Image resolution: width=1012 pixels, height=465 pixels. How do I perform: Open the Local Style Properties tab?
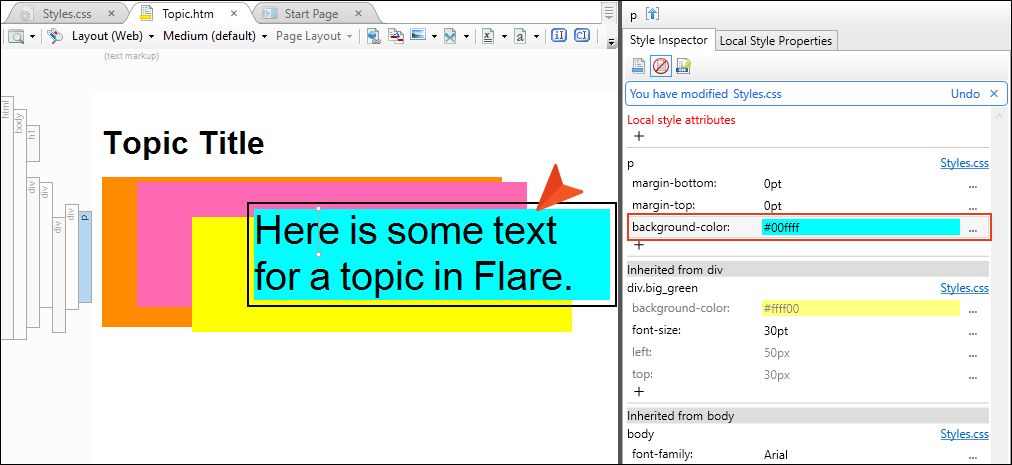click(776, 41)
